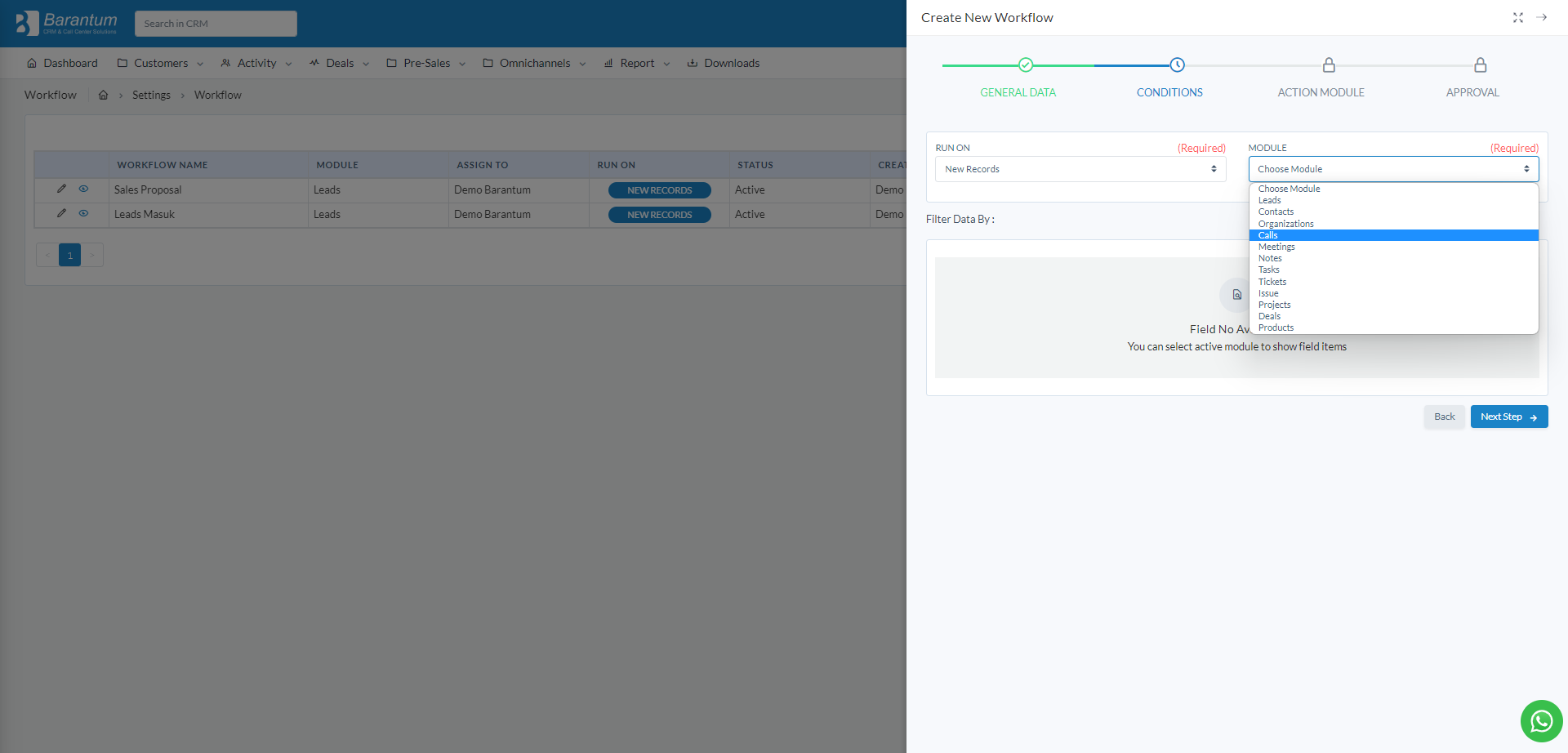Click the Action Module lock icon
Screen dimensions: 1568x753
pos(1329,65)
